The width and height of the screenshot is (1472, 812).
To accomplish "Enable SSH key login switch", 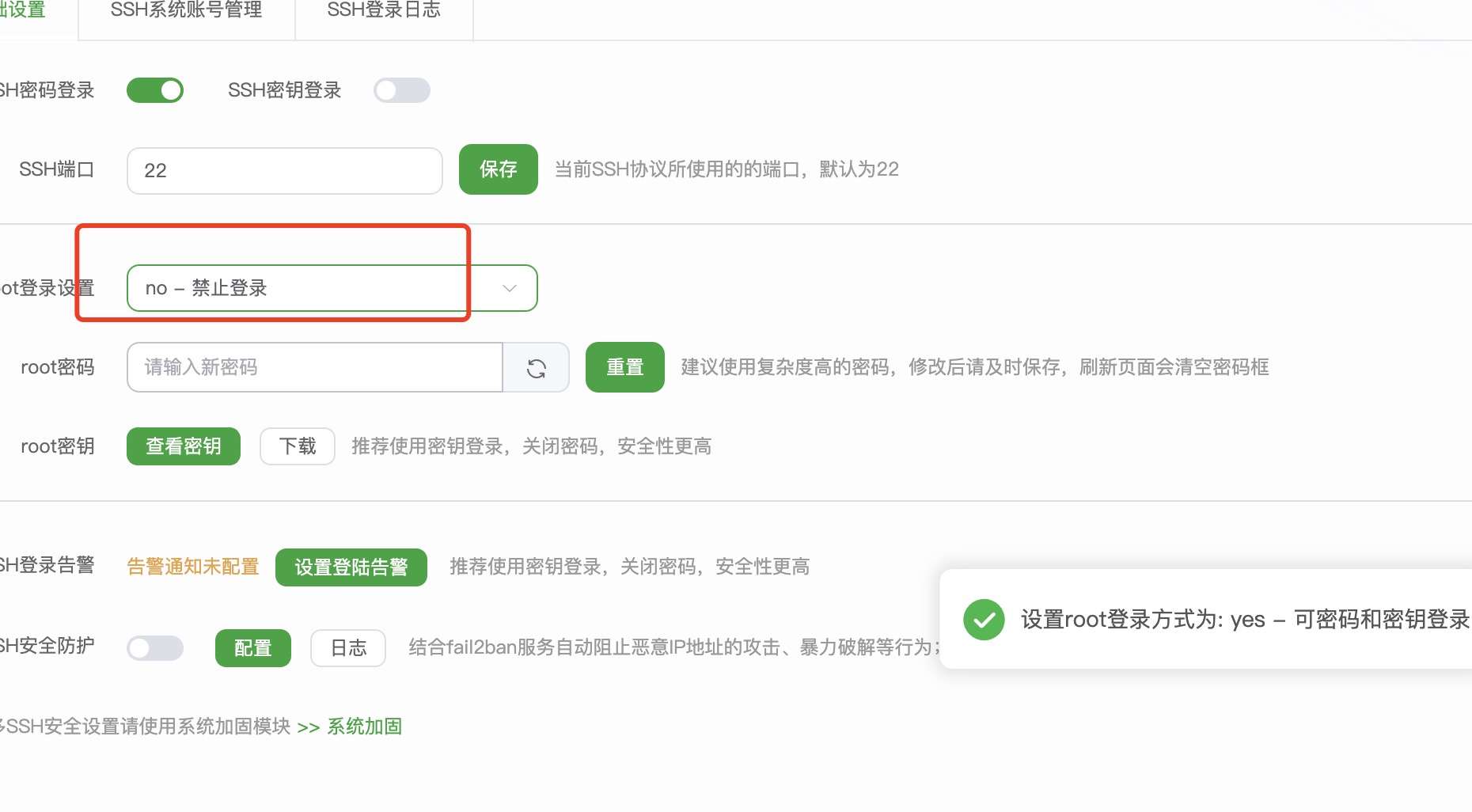I will tap(402, 90).
